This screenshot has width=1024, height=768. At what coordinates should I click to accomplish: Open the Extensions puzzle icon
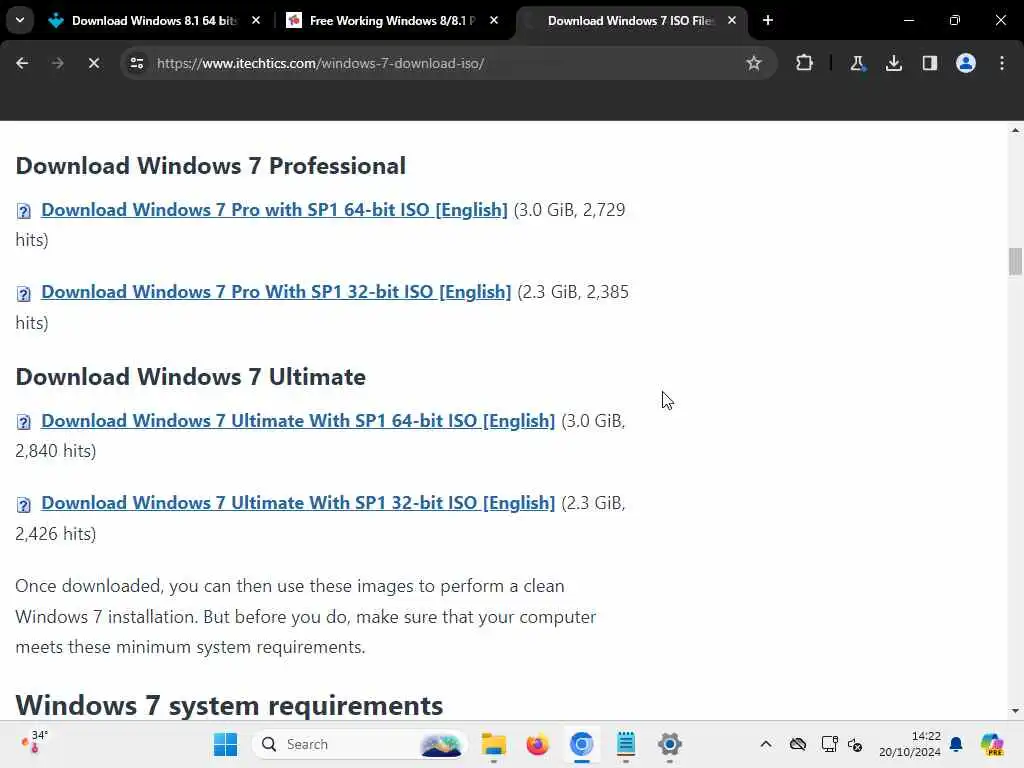(805, 63)
